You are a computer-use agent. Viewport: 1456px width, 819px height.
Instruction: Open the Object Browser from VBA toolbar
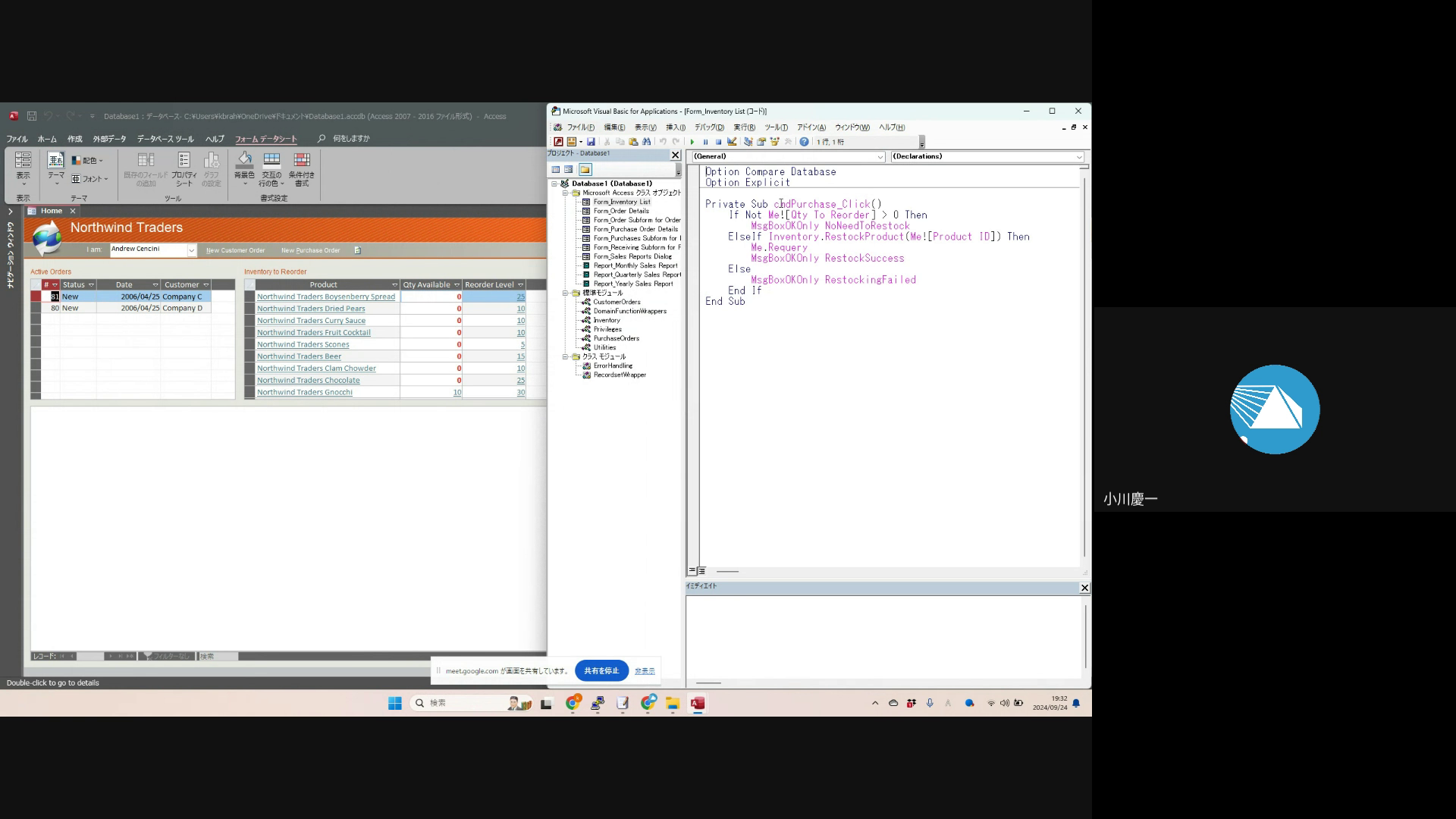774,142
